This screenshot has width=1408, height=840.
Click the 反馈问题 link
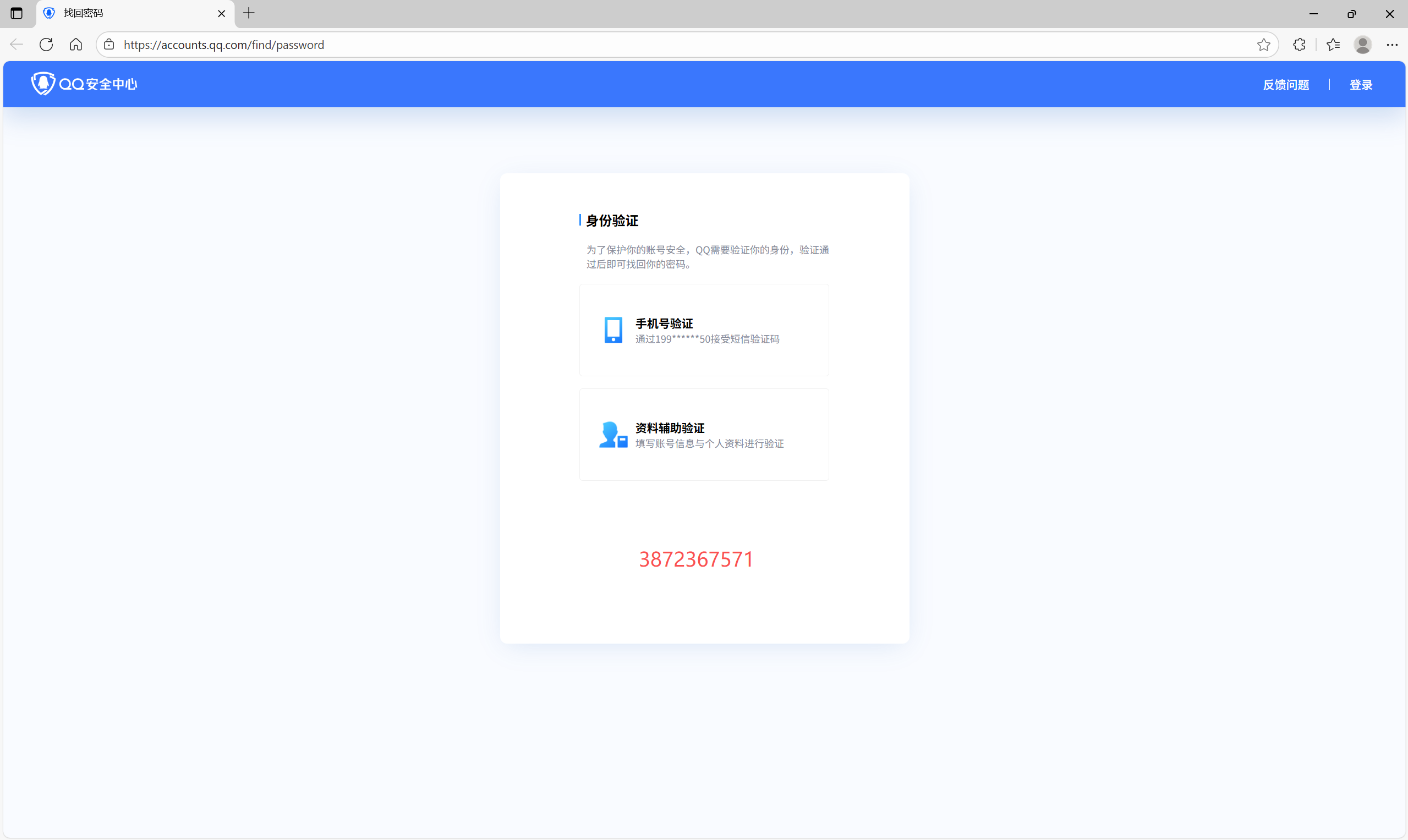pos(1286,85)
